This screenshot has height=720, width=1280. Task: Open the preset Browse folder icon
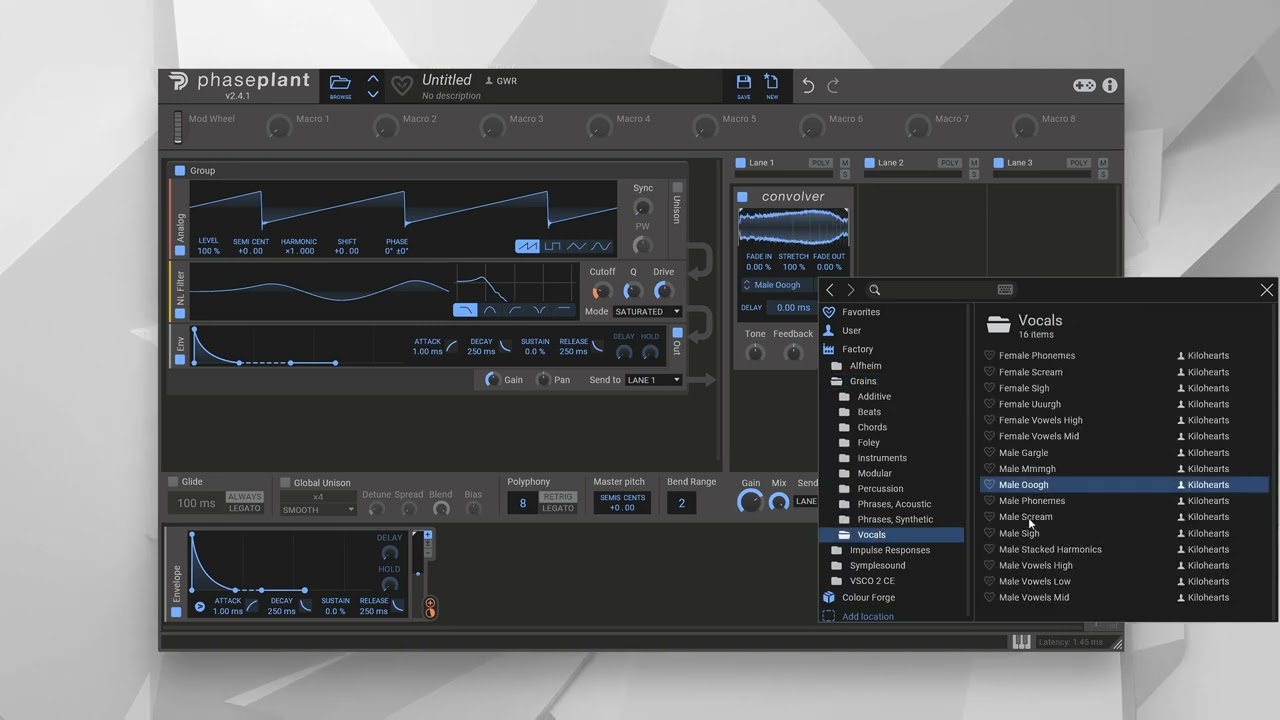tap(340, 84)
